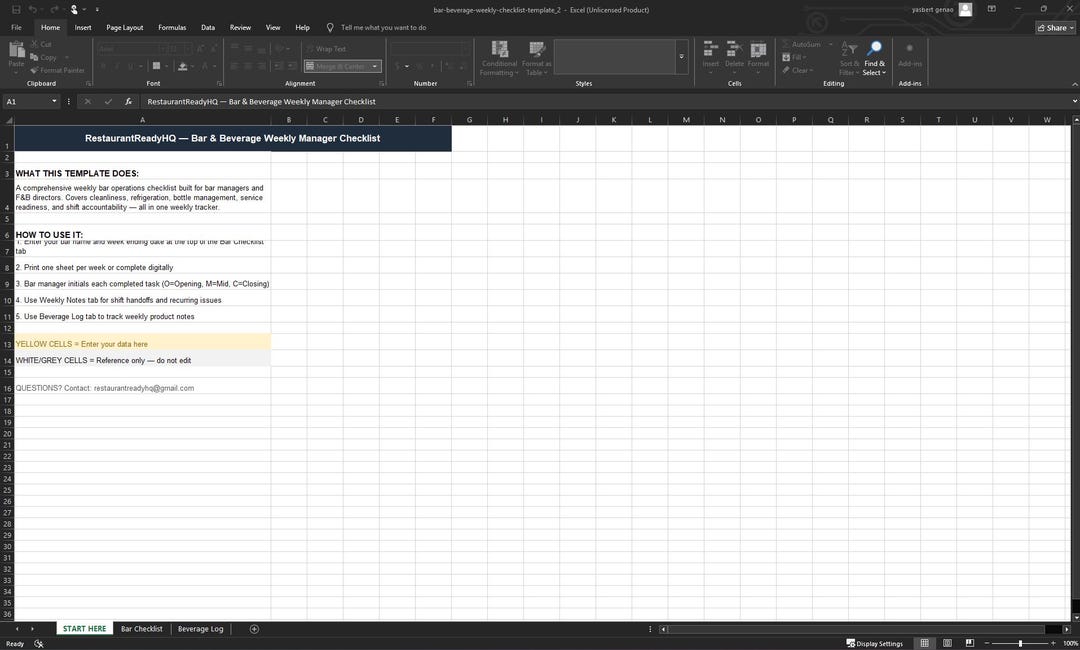Image resolution: width=1080 pixels, height=650 pixels.
Task: Click the user account avatar
Action: pyautogui.click(x=966, y=9)
